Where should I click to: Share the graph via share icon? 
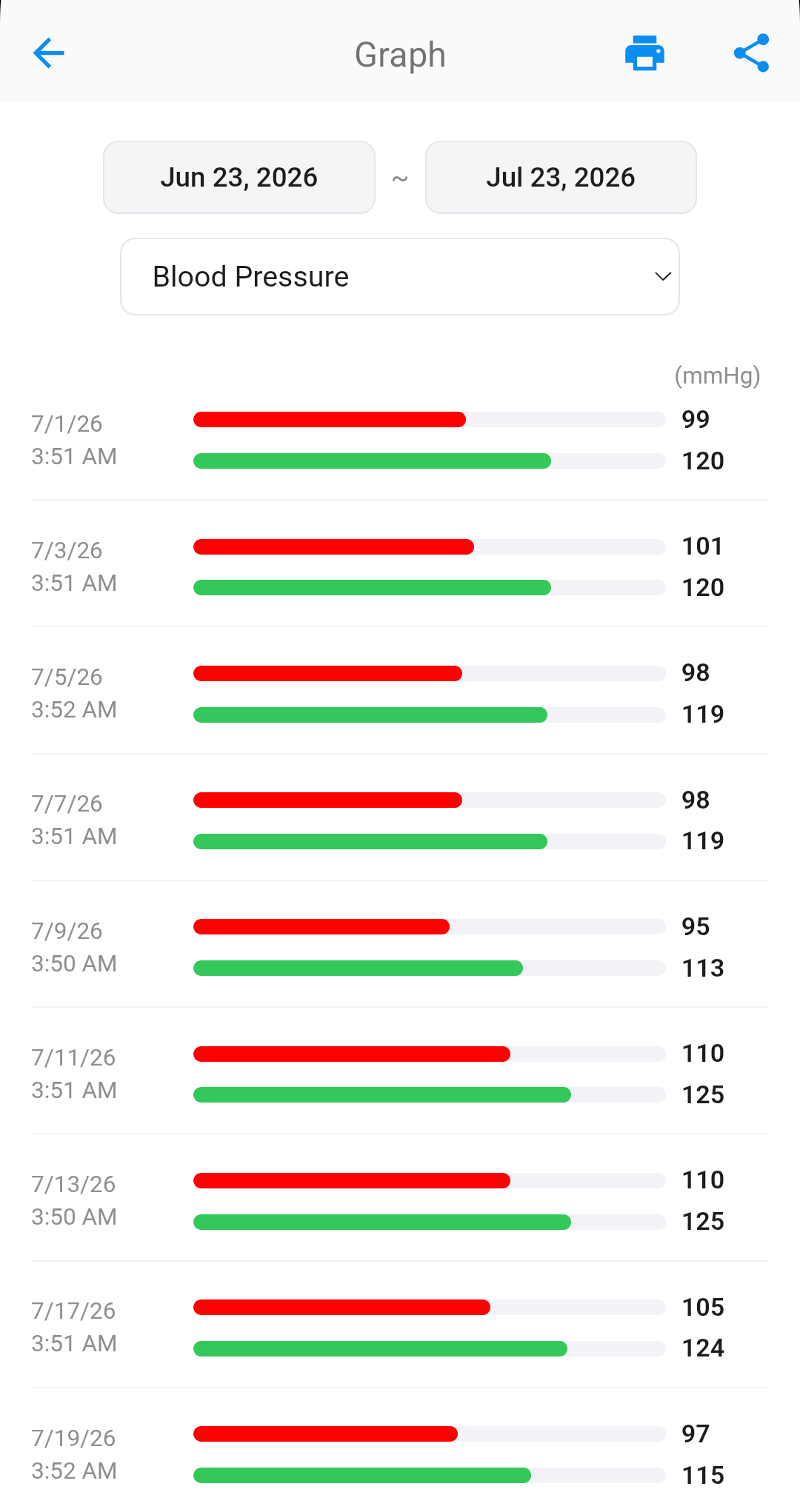point(751,53)
